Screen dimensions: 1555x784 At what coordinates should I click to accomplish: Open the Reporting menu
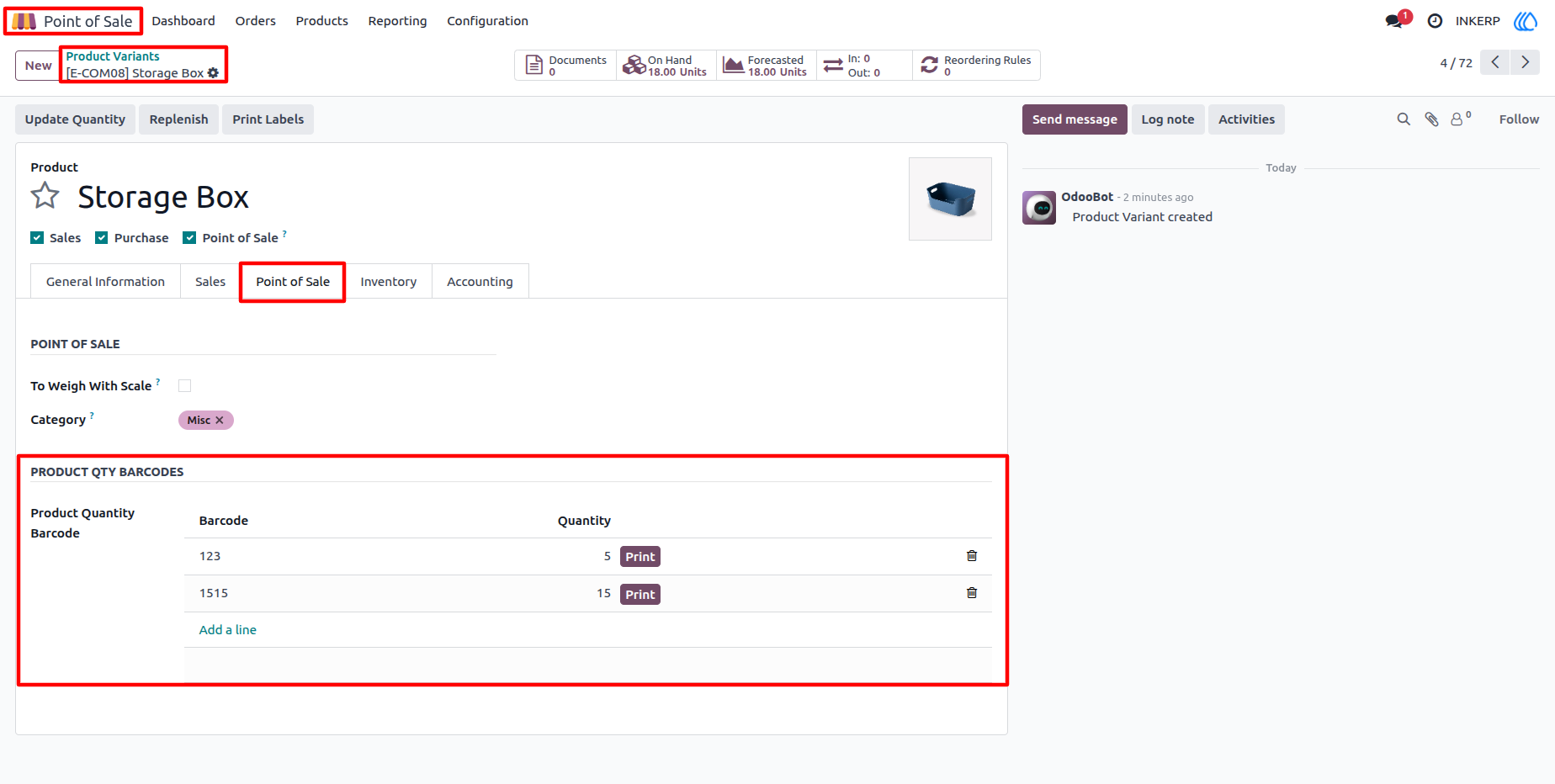click(397, 21)
